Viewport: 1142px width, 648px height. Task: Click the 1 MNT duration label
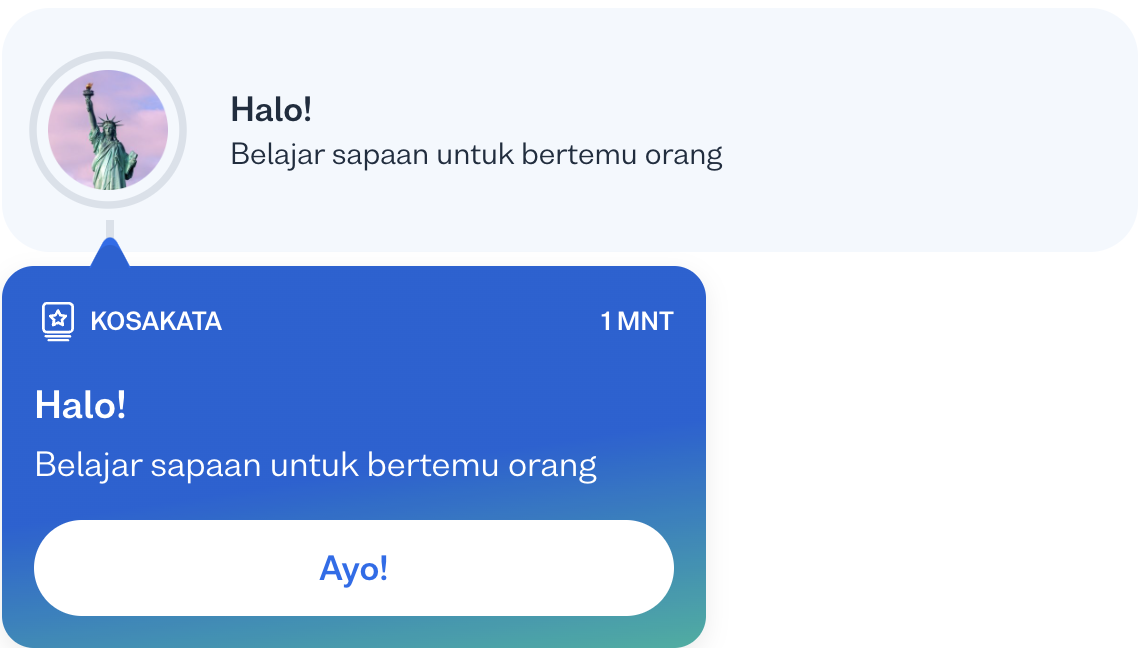(x=637, y=321)
